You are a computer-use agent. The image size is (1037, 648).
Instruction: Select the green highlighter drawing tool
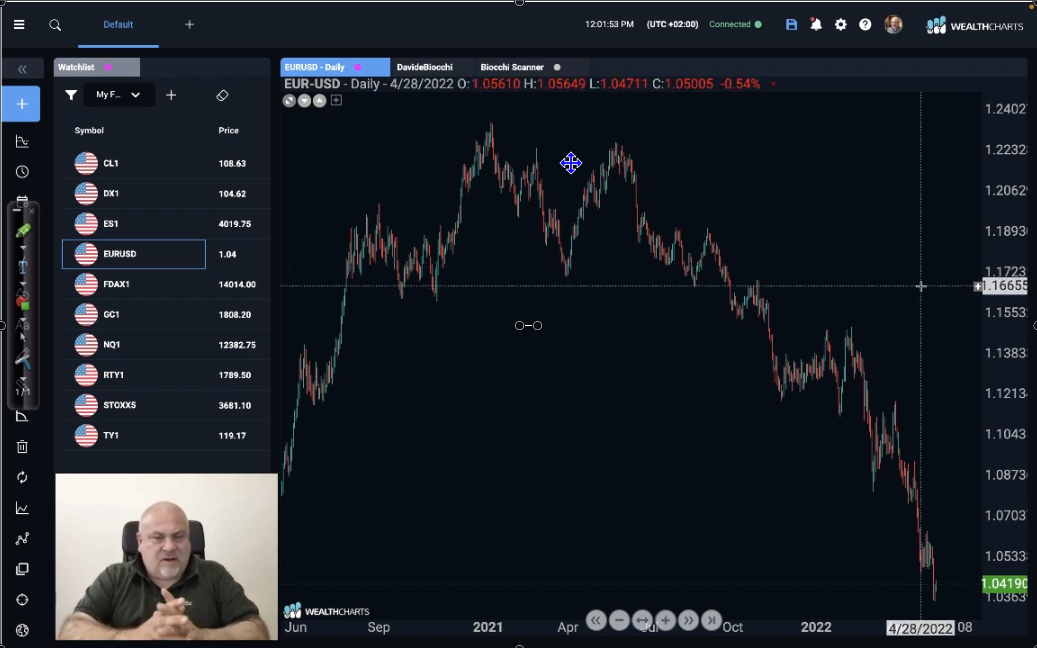click(23, 230)
